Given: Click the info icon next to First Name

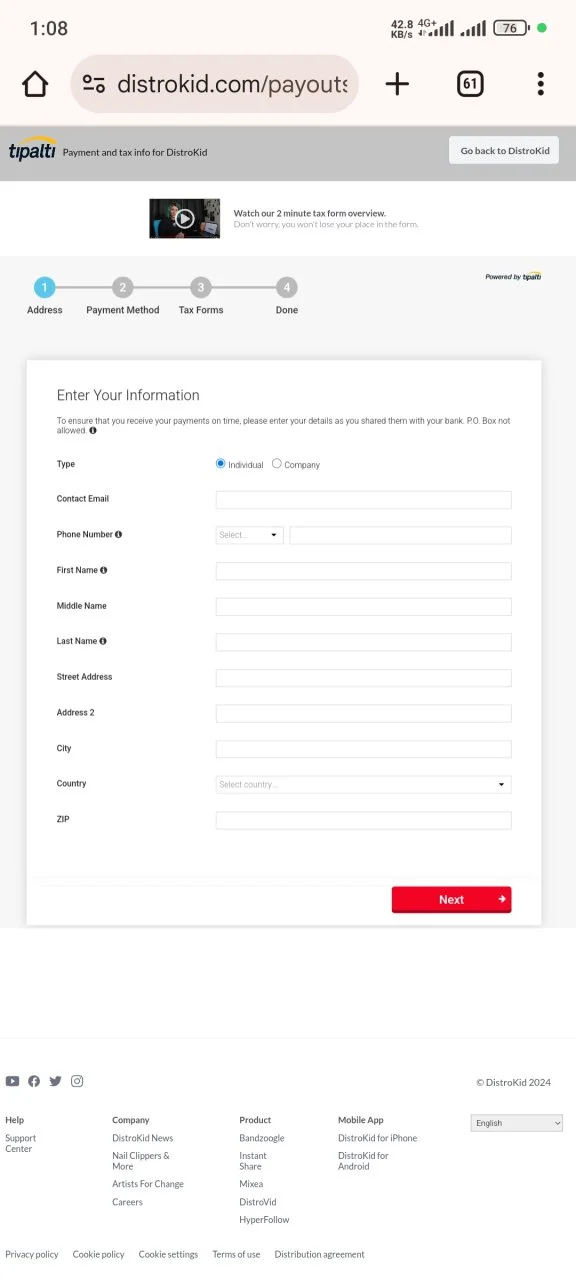Looking at the screenshot, I should (x=103, y=570).
